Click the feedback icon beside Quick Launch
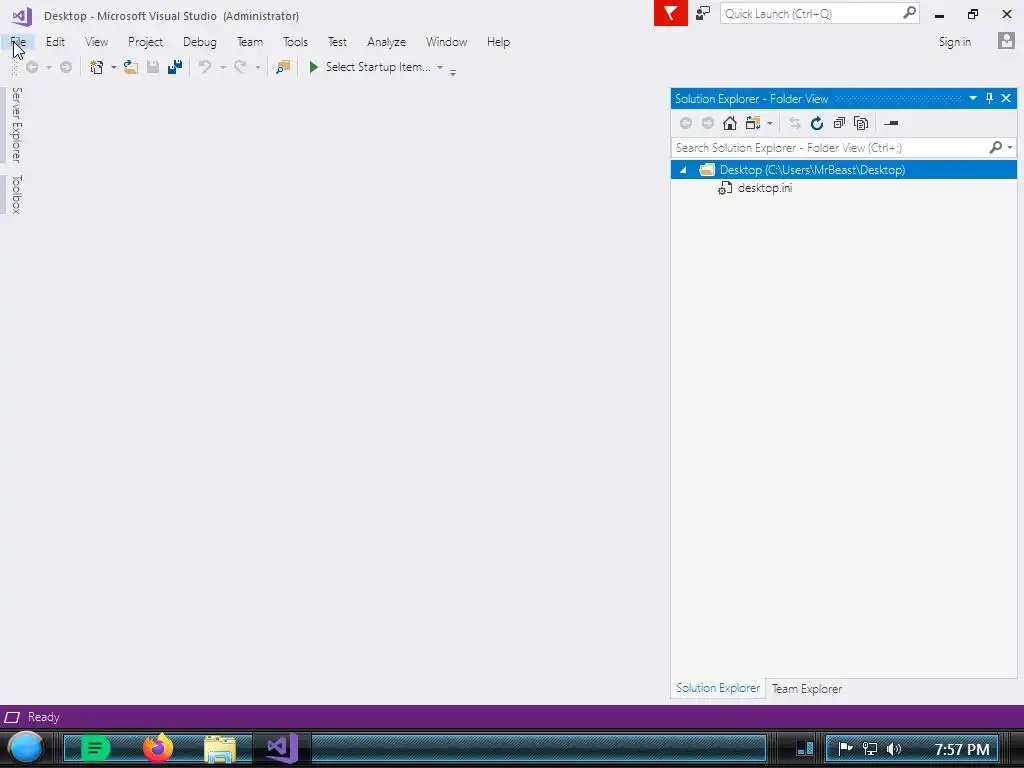The height and width of the screenshot is (768, 1024). (703, 13)
